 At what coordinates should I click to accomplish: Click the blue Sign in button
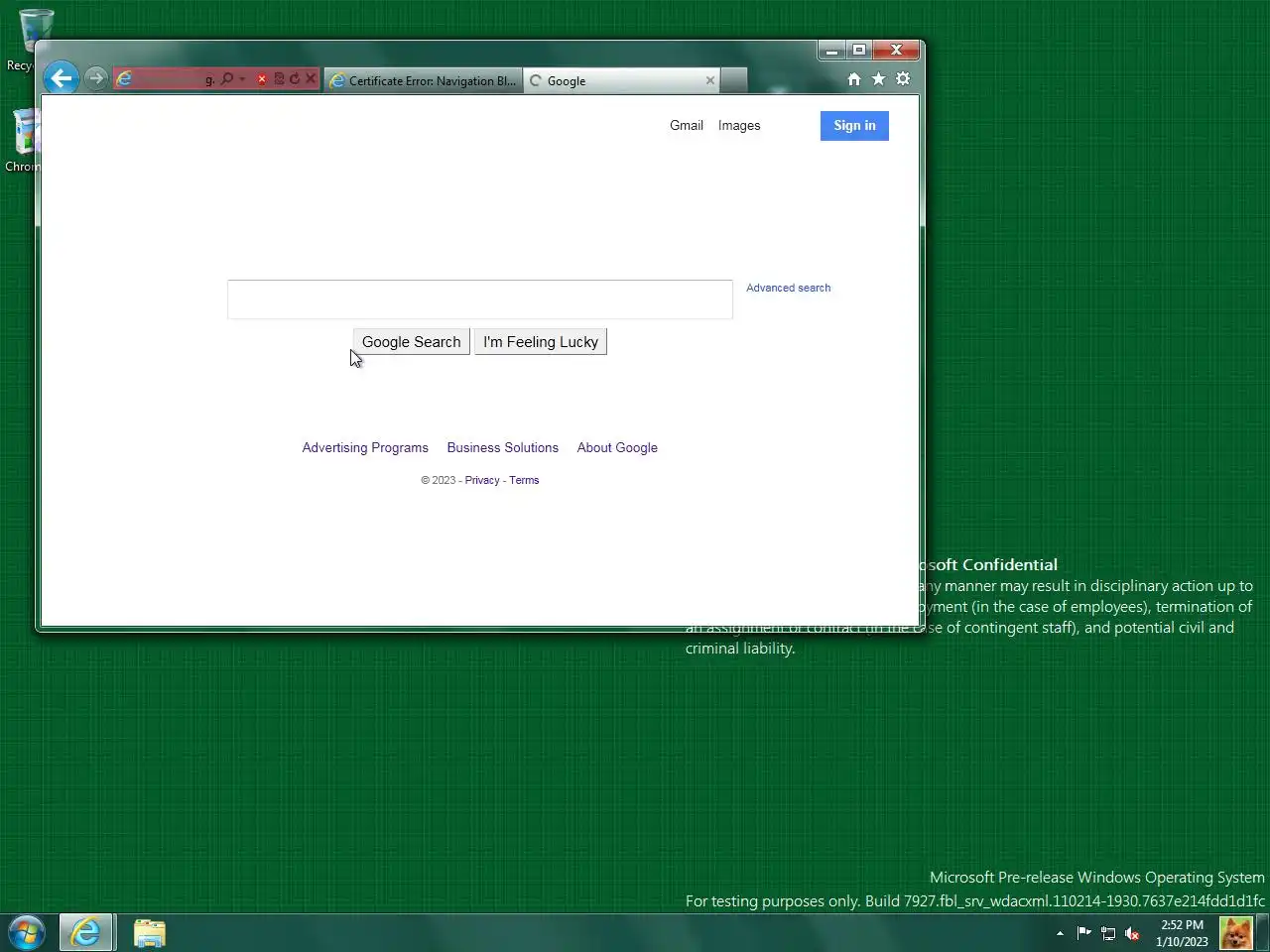(x=854, y=126)
